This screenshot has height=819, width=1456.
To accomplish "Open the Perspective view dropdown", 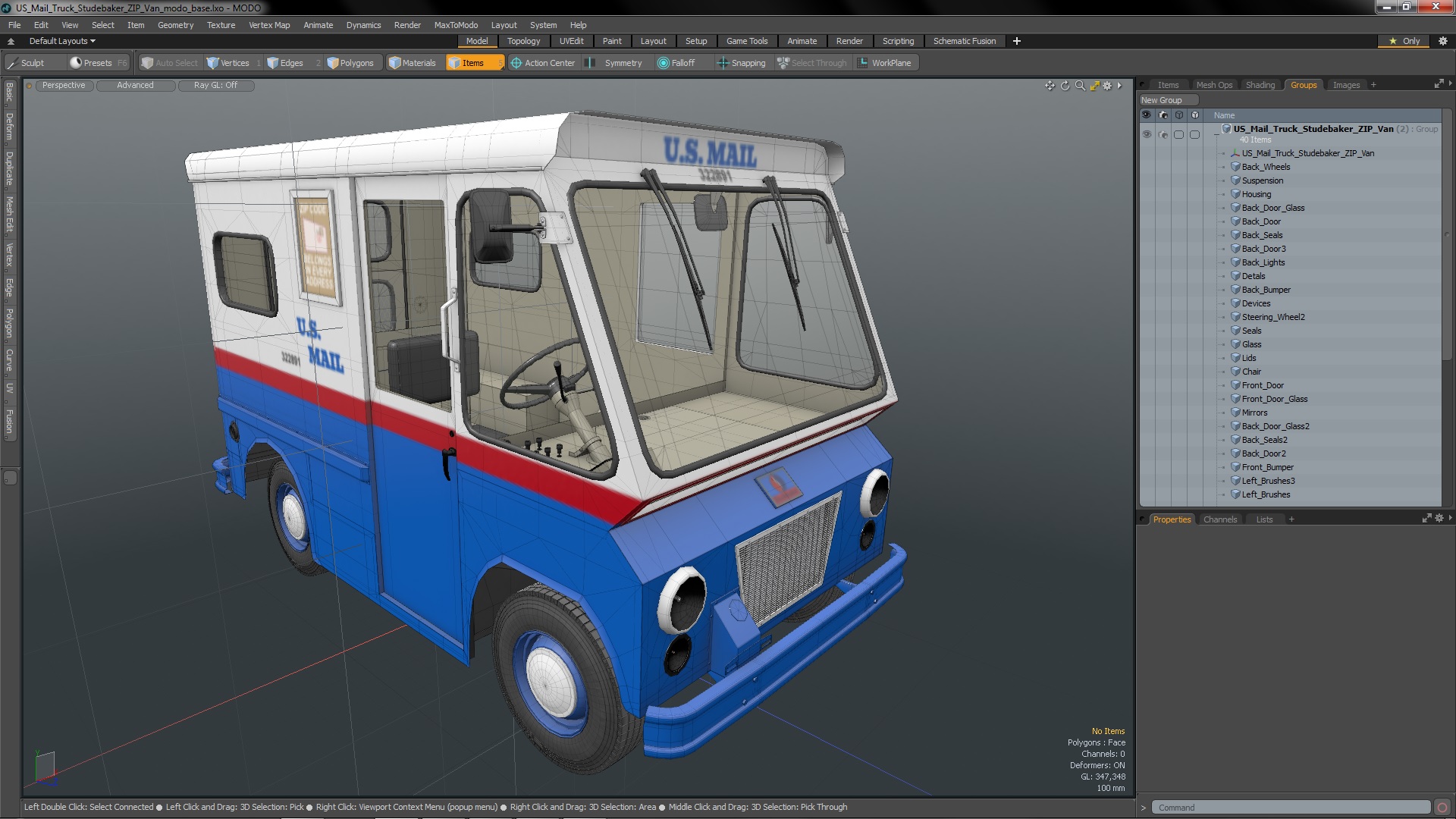I will [x=64, y=86].
